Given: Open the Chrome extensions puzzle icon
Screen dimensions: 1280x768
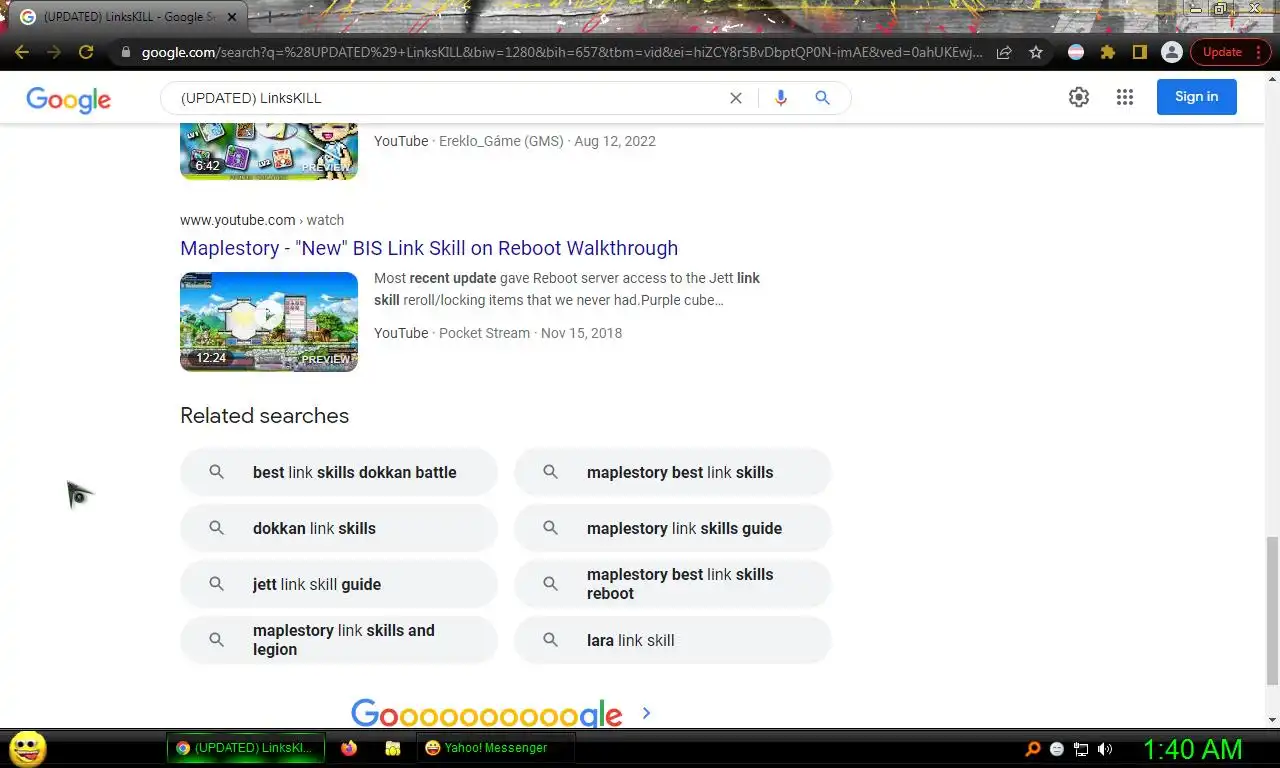Looking at the screenshot, I should click(x=1108, y=52).
